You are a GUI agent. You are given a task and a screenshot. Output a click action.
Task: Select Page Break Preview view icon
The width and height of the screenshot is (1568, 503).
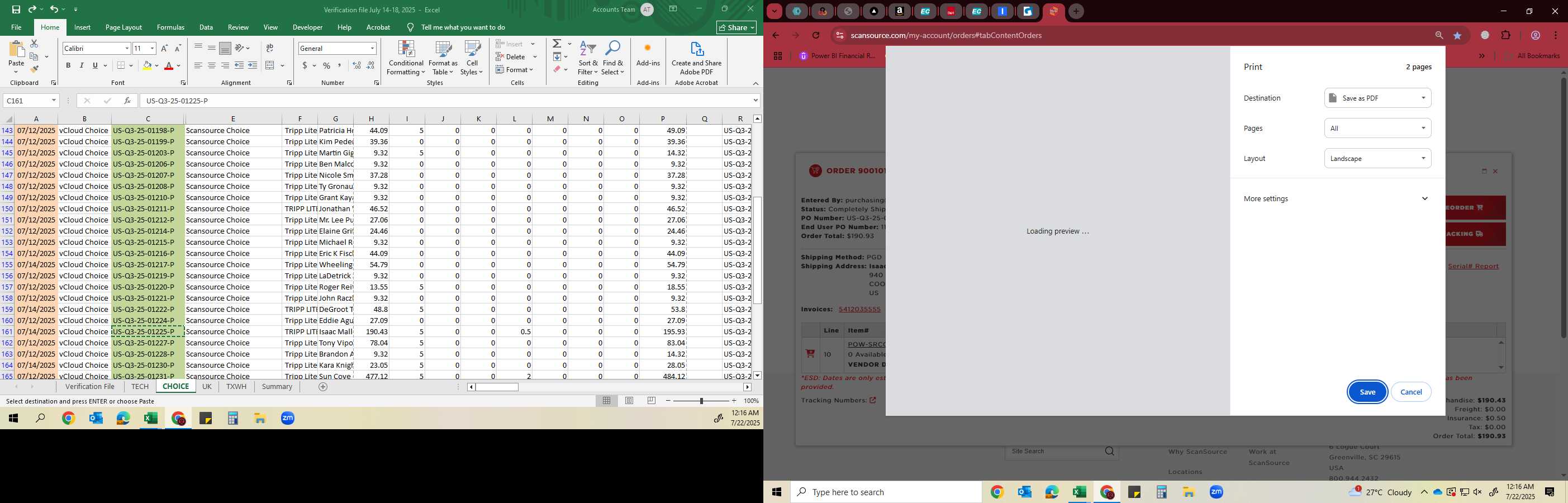(x=652, y=401)
